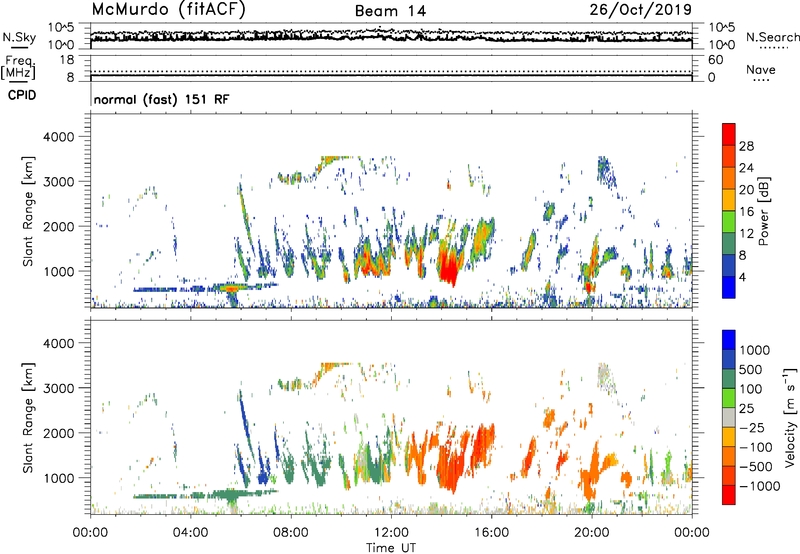This screenshot has height=554, width=800.
Task: Click the '16' power colorbar tick label
Action: pos(746,212)
